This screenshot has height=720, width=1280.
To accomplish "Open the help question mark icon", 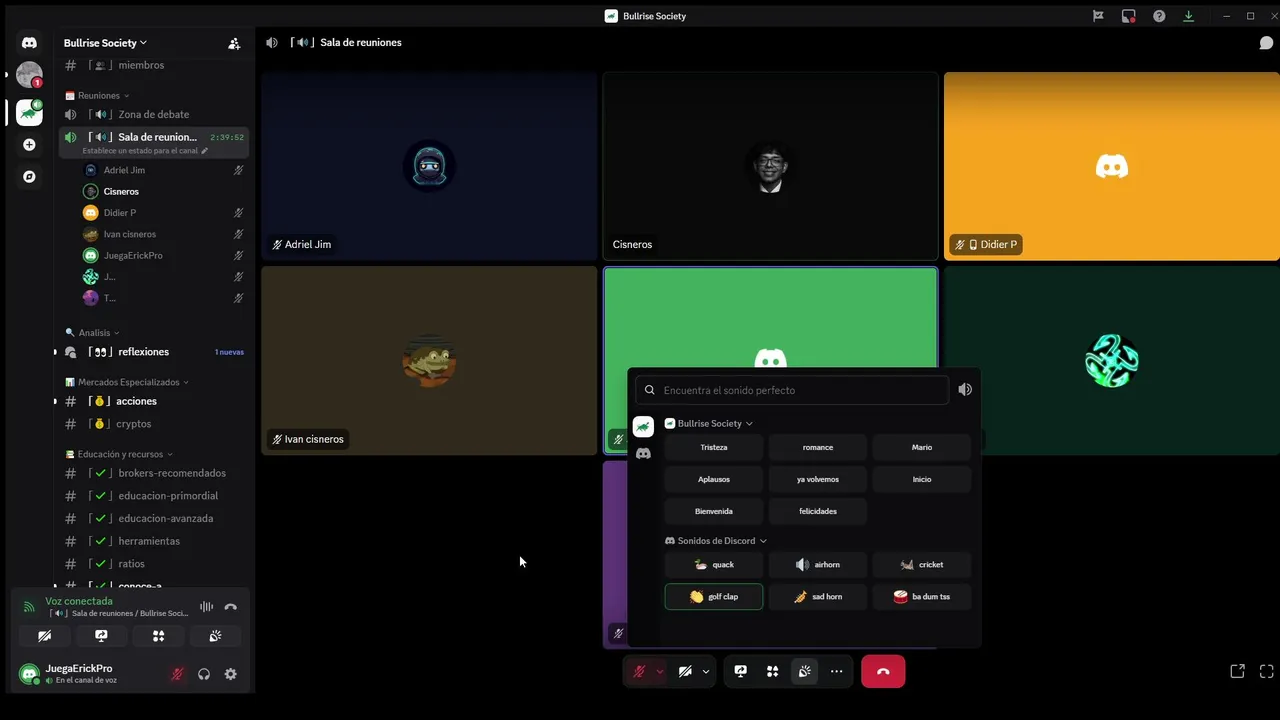I will tap(1159, 16).
